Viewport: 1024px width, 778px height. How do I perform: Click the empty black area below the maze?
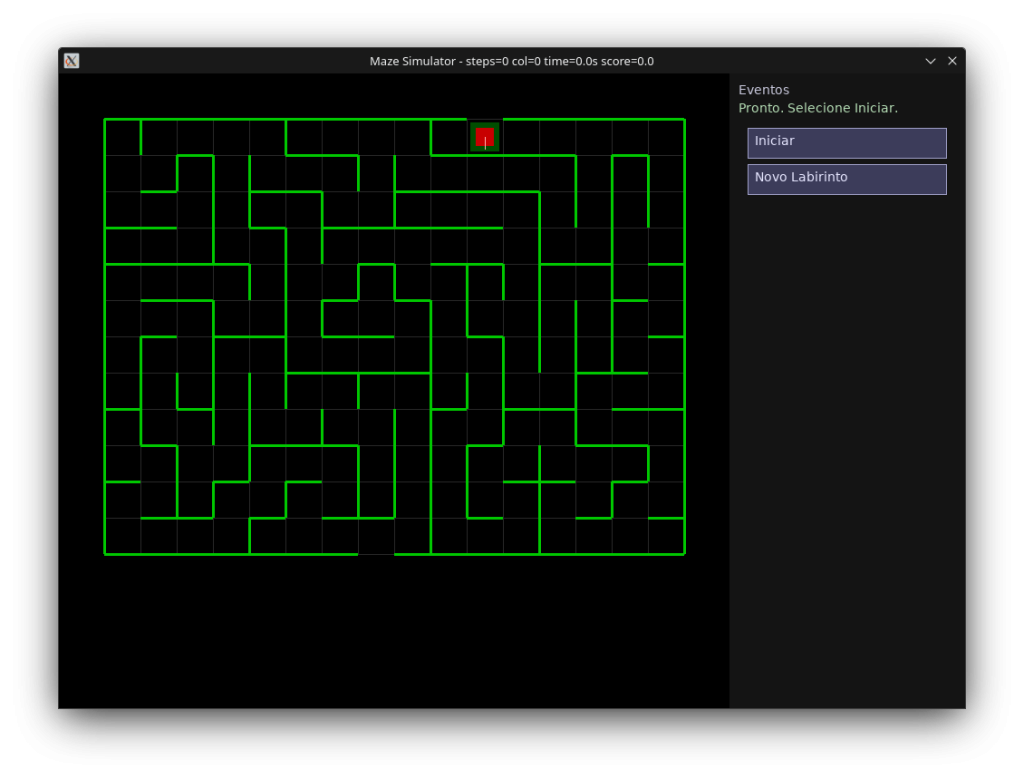[x=394, y=630]
